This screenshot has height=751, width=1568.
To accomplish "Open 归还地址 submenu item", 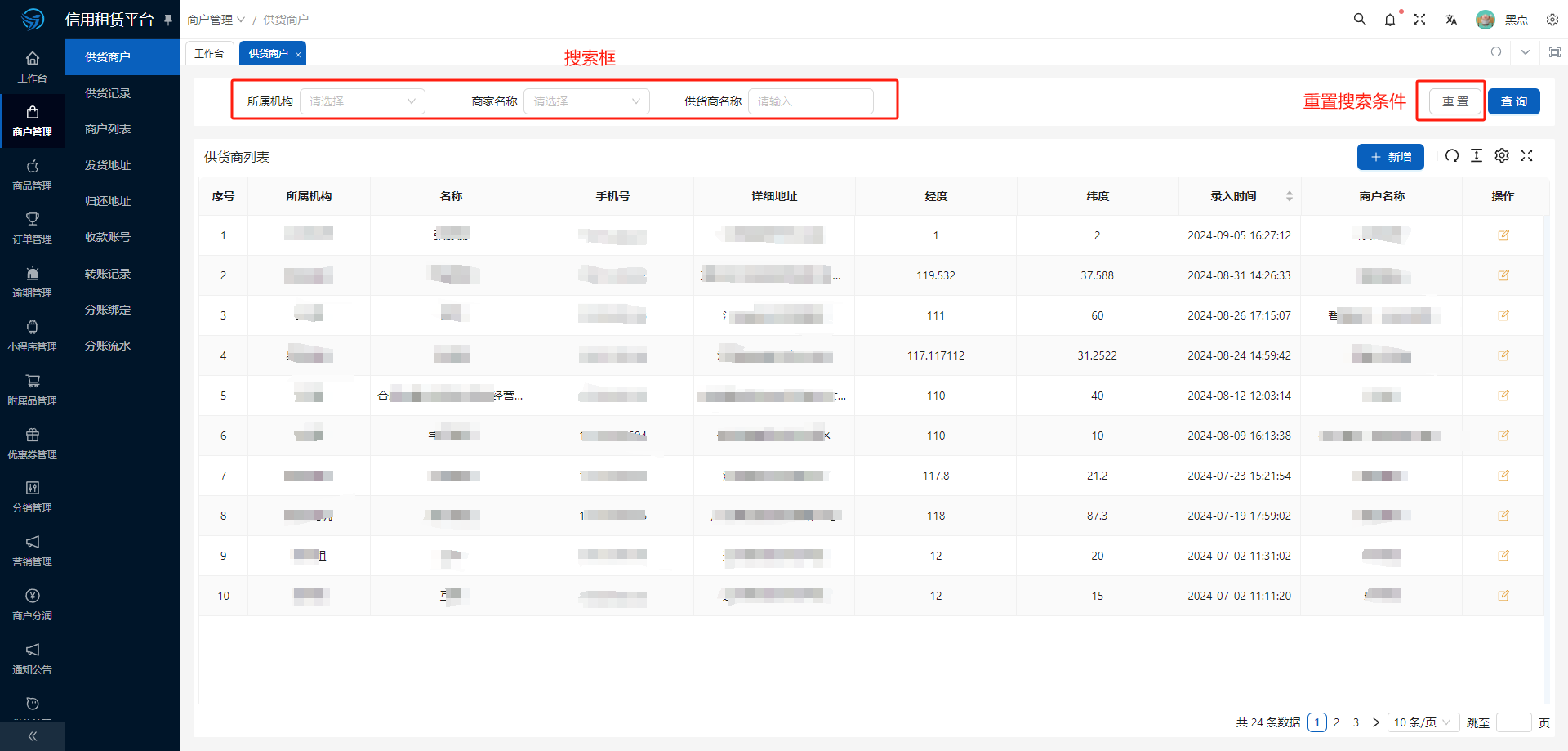I will pyautogui.click(x=122, y=201).
